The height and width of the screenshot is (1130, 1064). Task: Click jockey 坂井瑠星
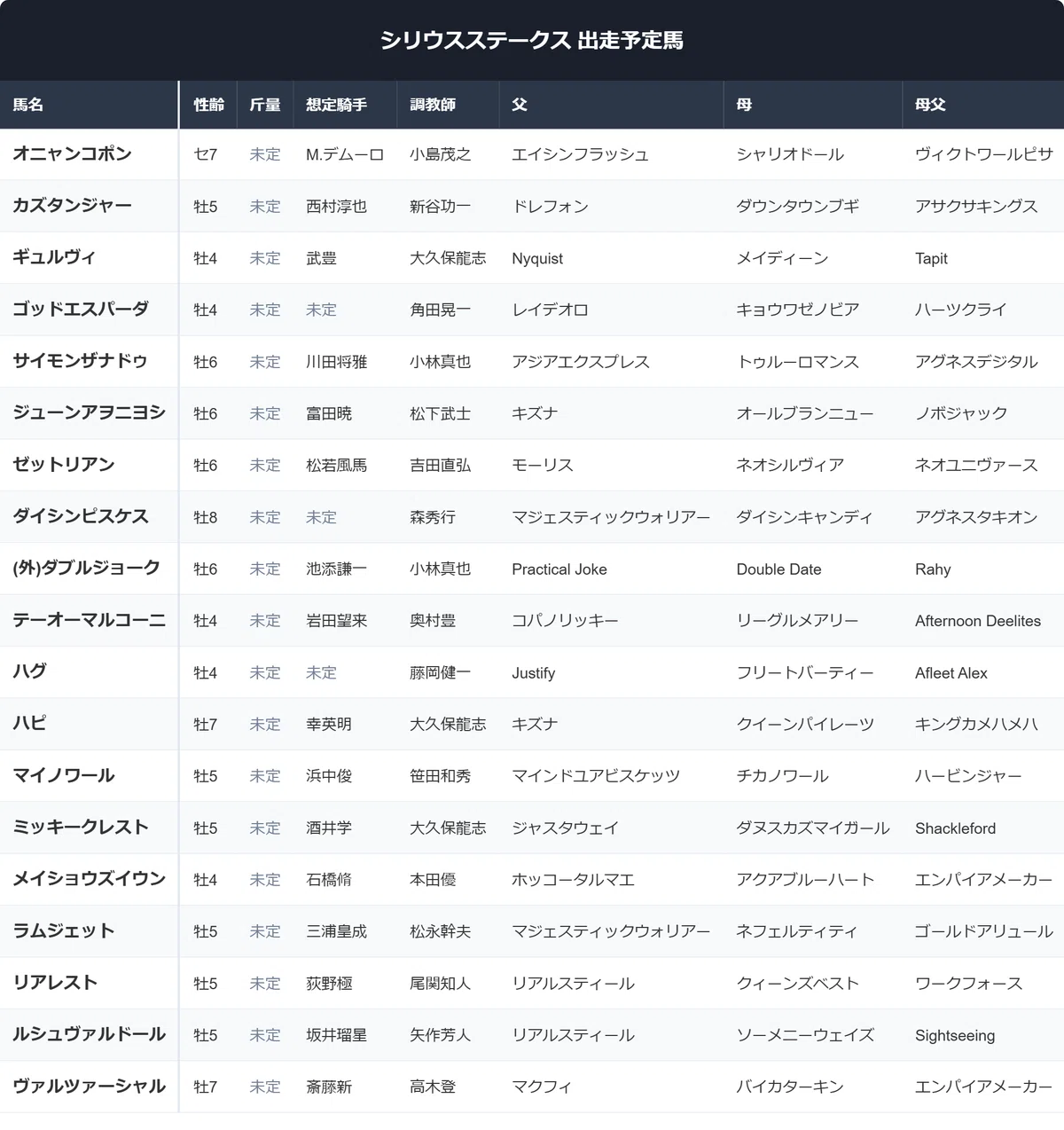pos(336,1035)
